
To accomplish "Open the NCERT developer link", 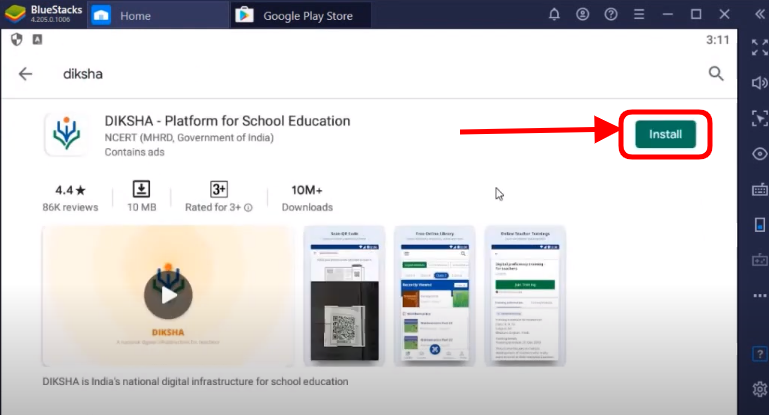I will 189,138.
